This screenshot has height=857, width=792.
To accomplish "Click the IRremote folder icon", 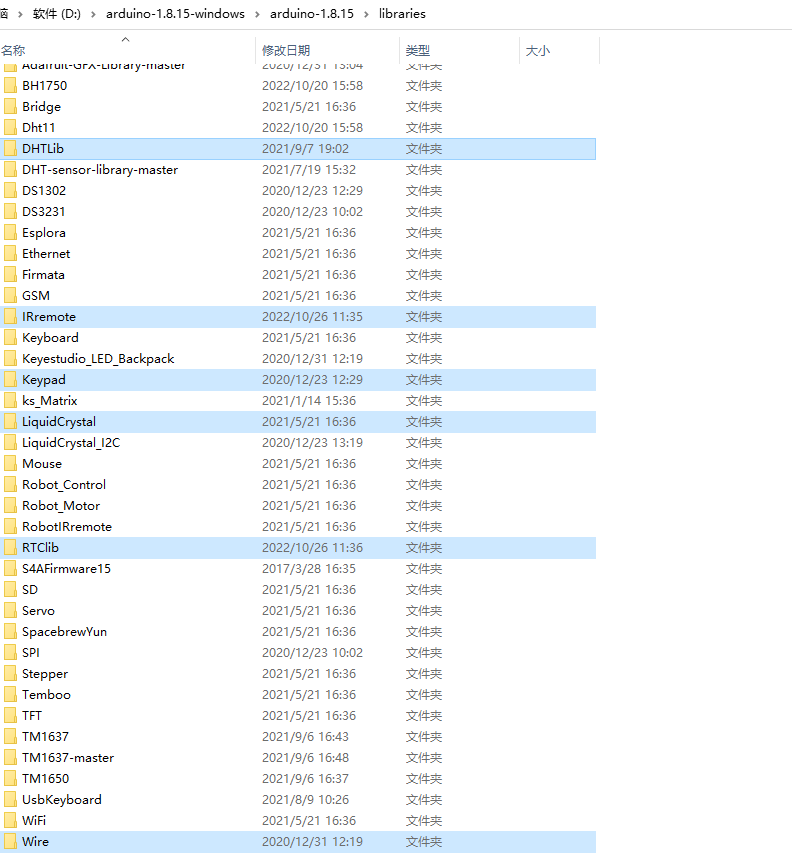I will [10, 316].
